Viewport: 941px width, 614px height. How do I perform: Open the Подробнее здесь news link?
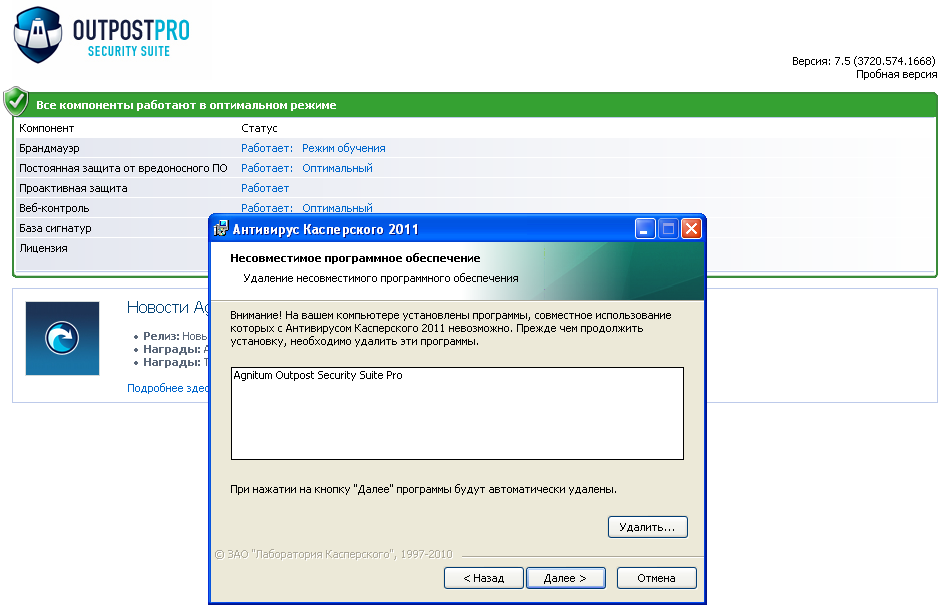(x=168, y=388)
